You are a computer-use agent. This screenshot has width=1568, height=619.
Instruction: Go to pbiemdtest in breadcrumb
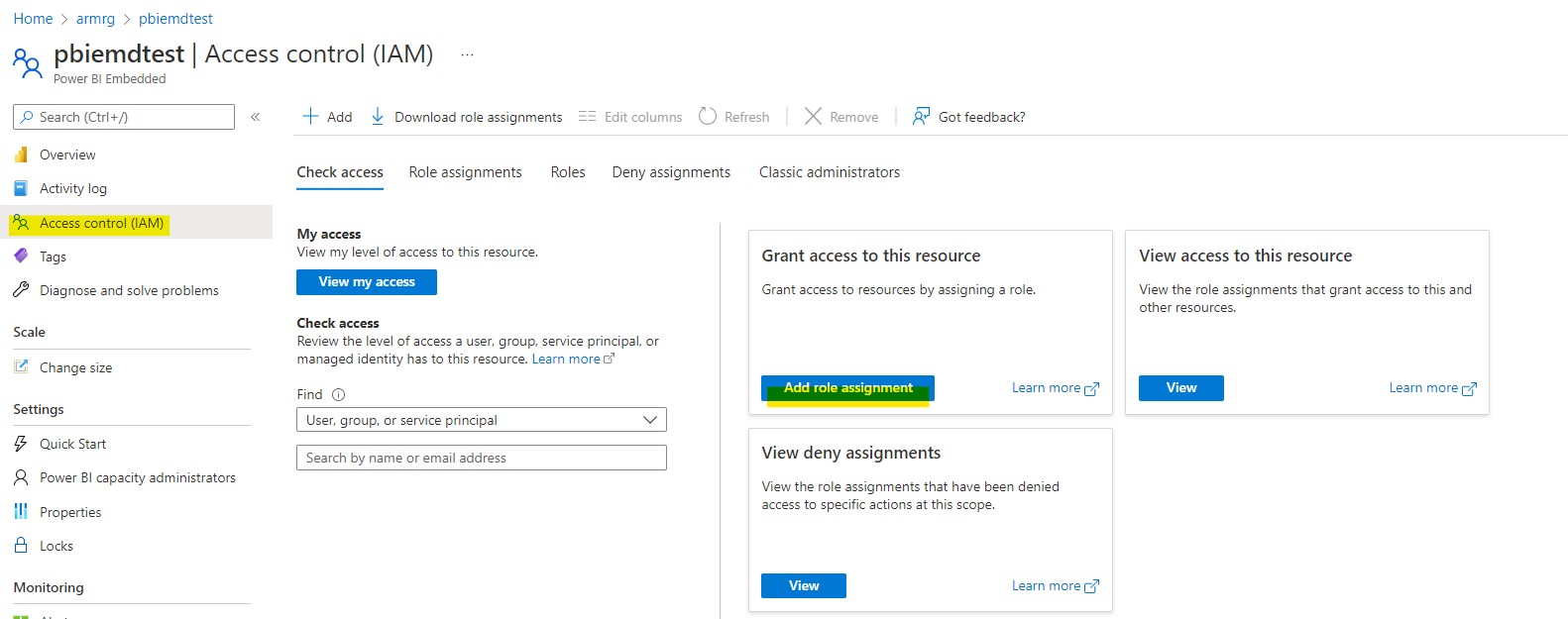(175, 19)
